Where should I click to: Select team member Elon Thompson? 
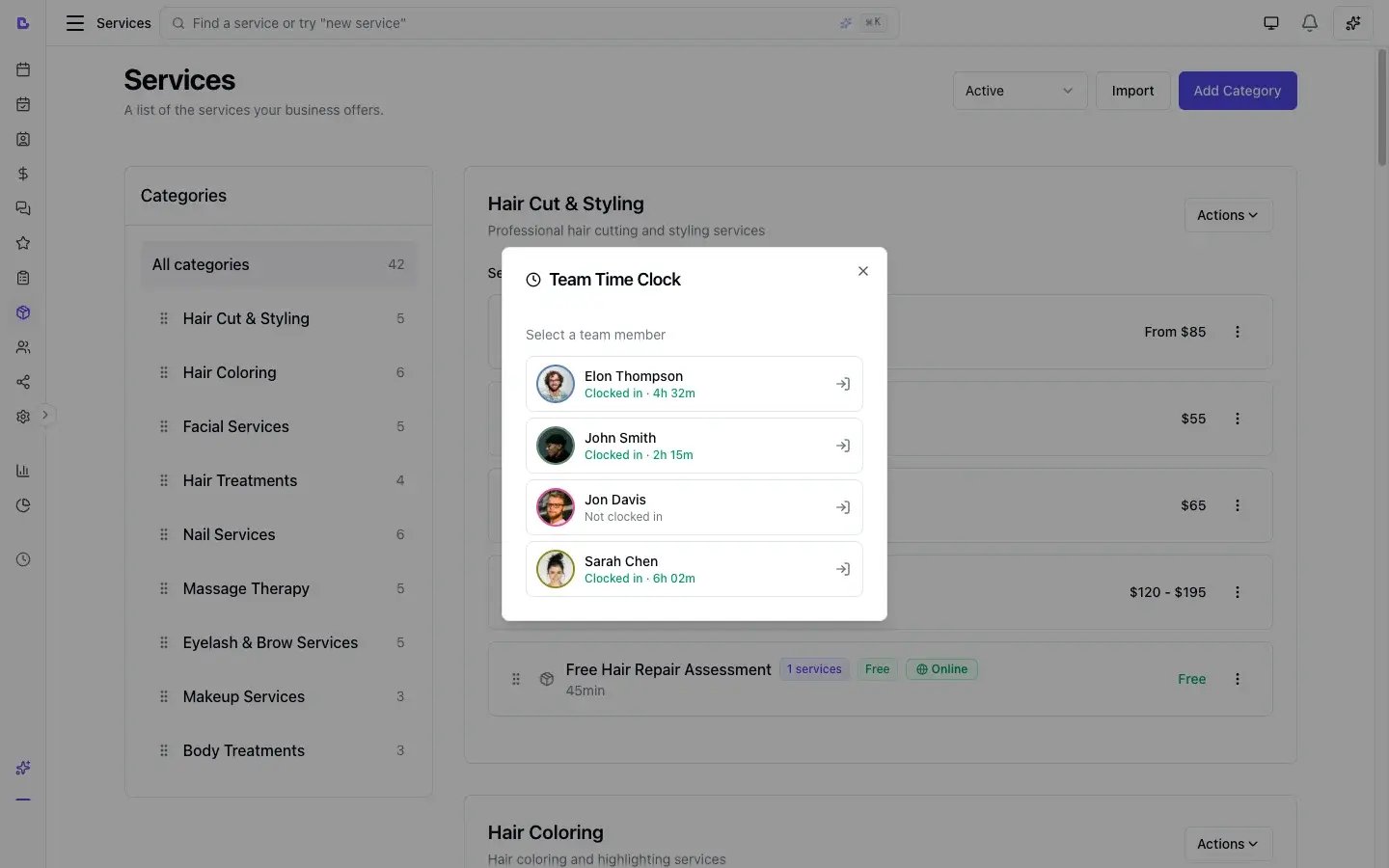tap(694, 384)
